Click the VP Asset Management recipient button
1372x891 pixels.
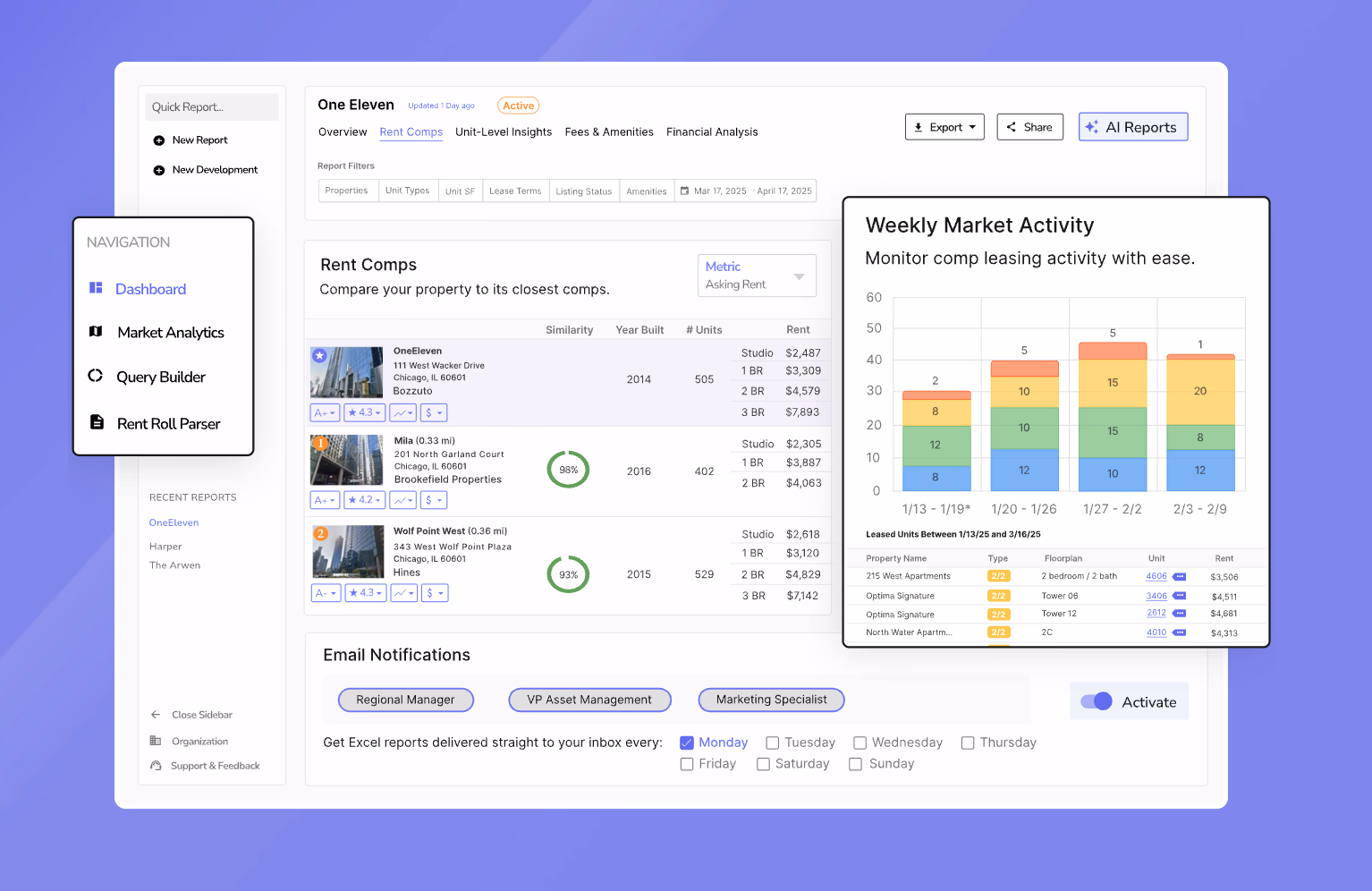(x=589, y=700)
